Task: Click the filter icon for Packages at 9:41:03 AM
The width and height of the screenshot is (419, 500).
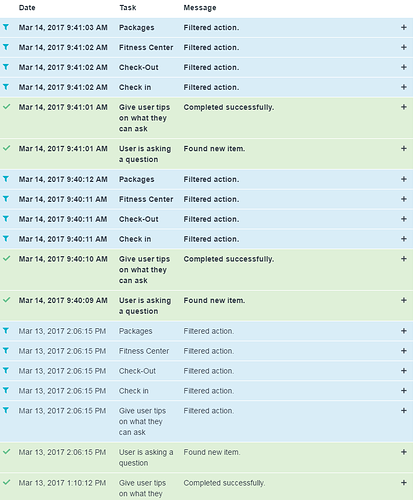Action: coord(6,27)
